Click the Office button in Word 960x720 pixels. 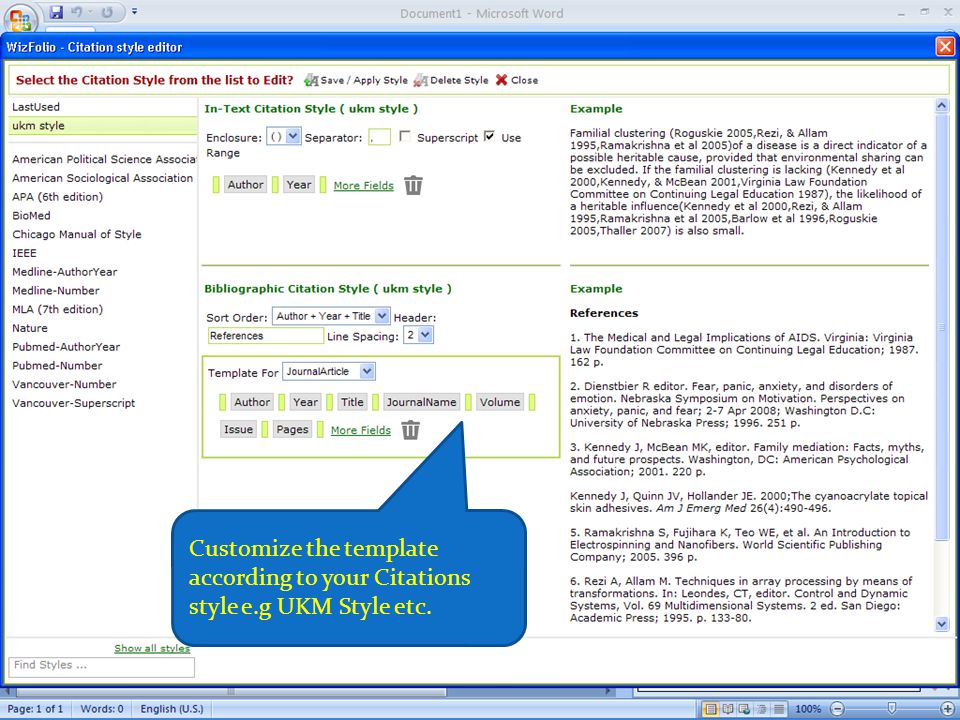coord(20,18)
